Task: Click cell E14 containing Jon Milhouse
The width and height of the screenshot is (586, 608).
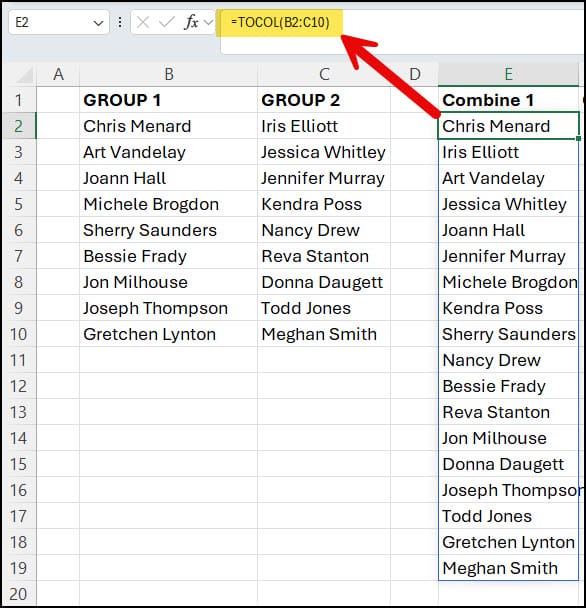Action: pyautogui.click(x=508, y=438)
